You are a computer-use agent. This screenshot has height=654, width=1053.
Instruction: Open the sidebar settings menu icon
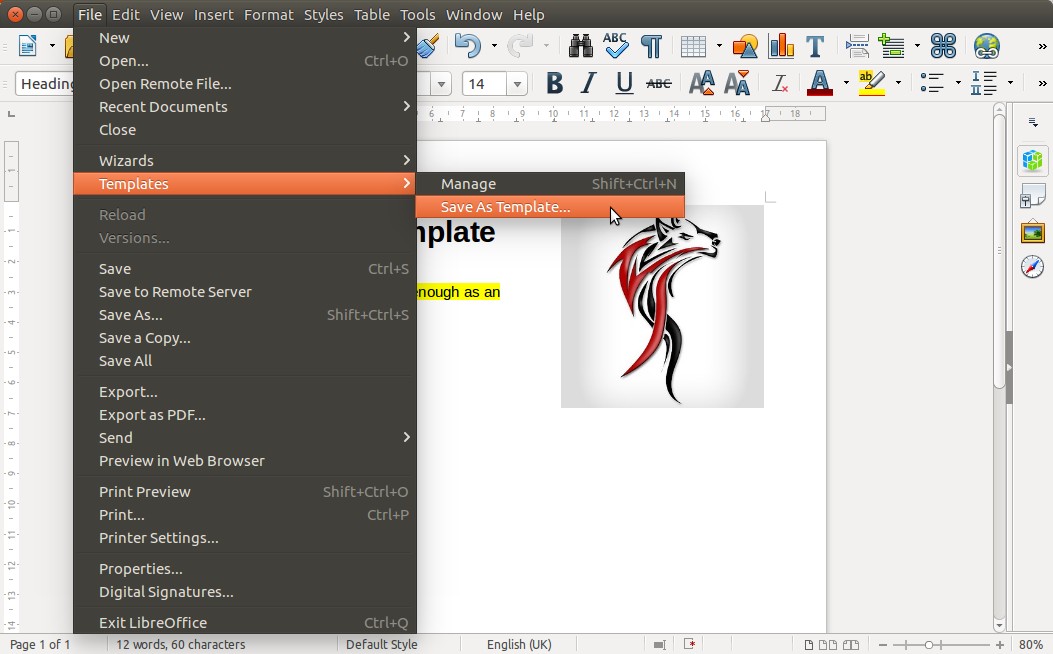(1033, 122)
